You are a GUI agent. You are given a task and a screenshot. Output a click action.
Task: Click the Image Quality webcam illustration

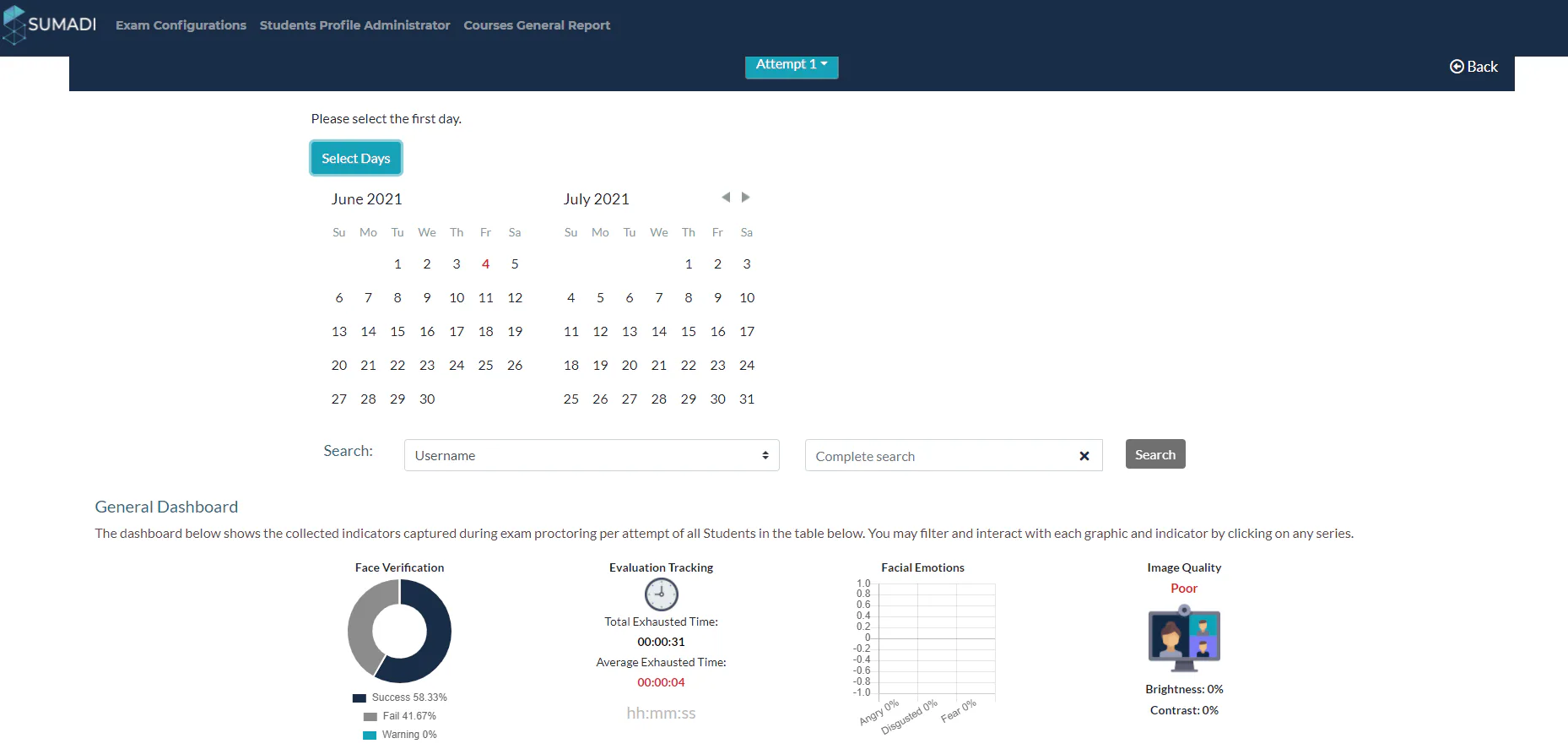point(1184,638)
